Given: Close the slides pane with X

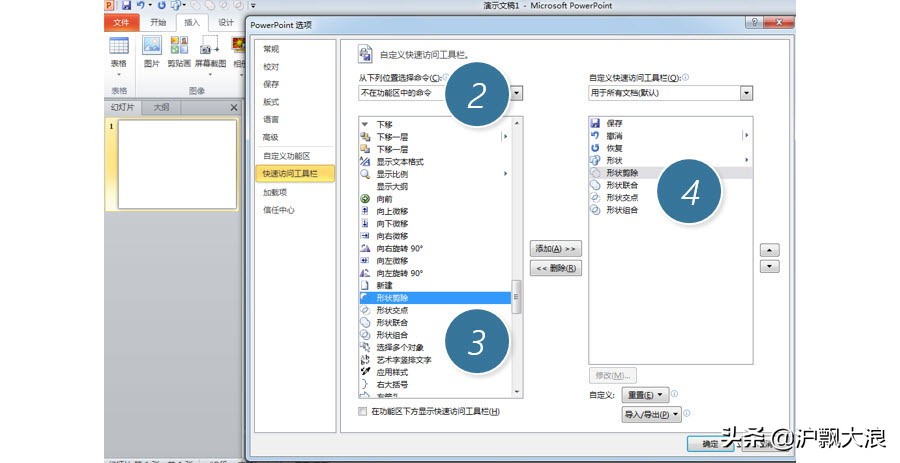Looking at the screenshot, I should pos(234,107).
